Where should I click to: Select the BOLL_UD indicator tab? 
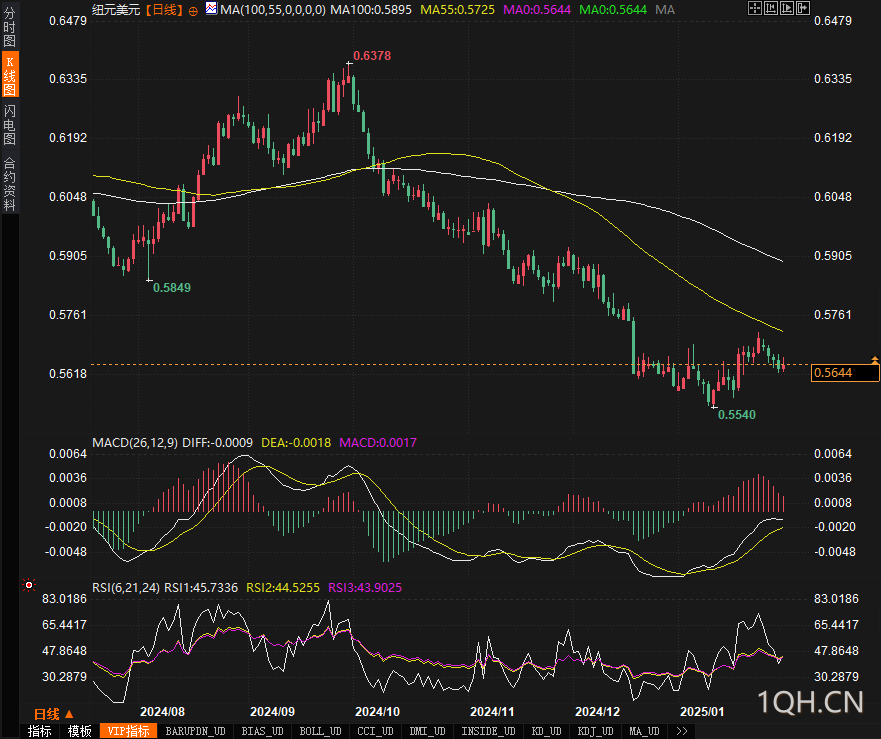point(320,731)
